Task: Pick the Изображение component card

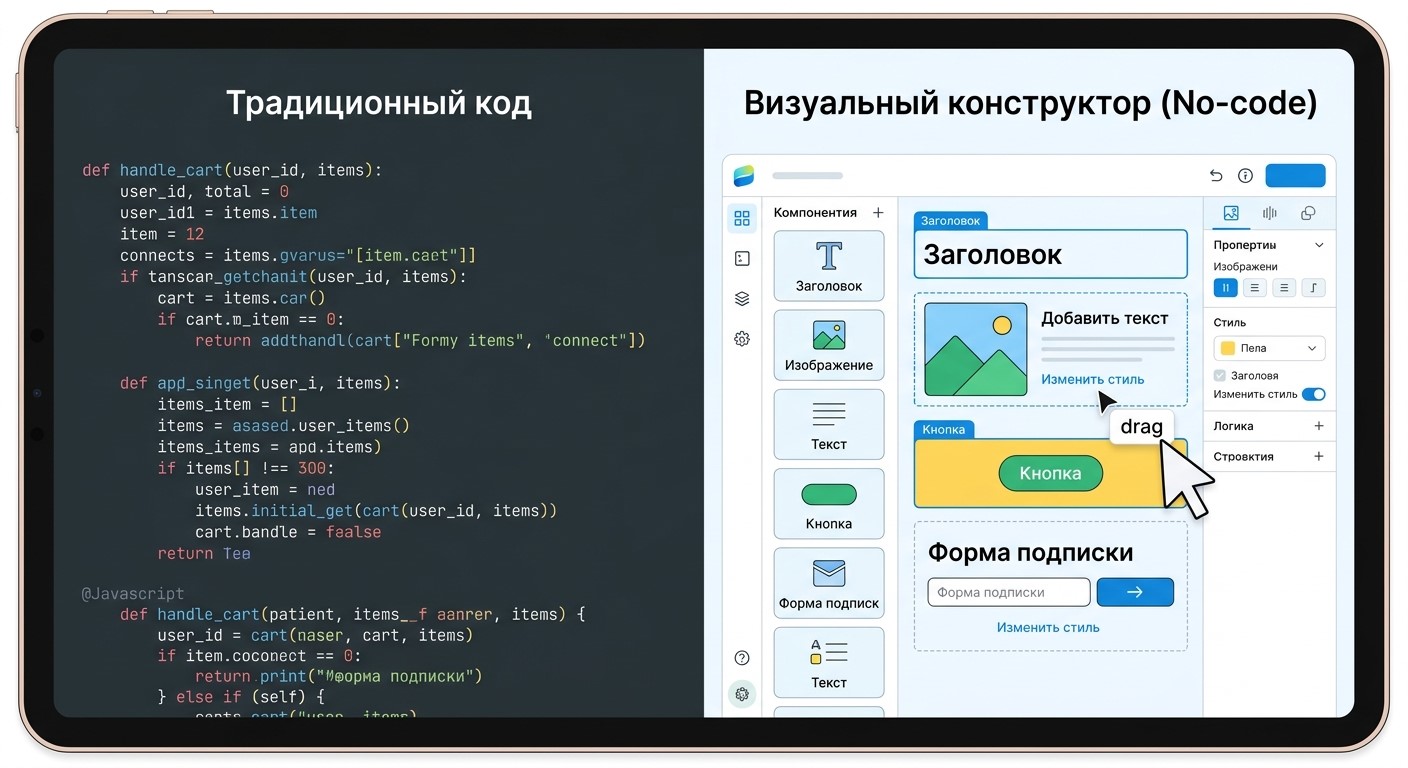Action: 829,345
